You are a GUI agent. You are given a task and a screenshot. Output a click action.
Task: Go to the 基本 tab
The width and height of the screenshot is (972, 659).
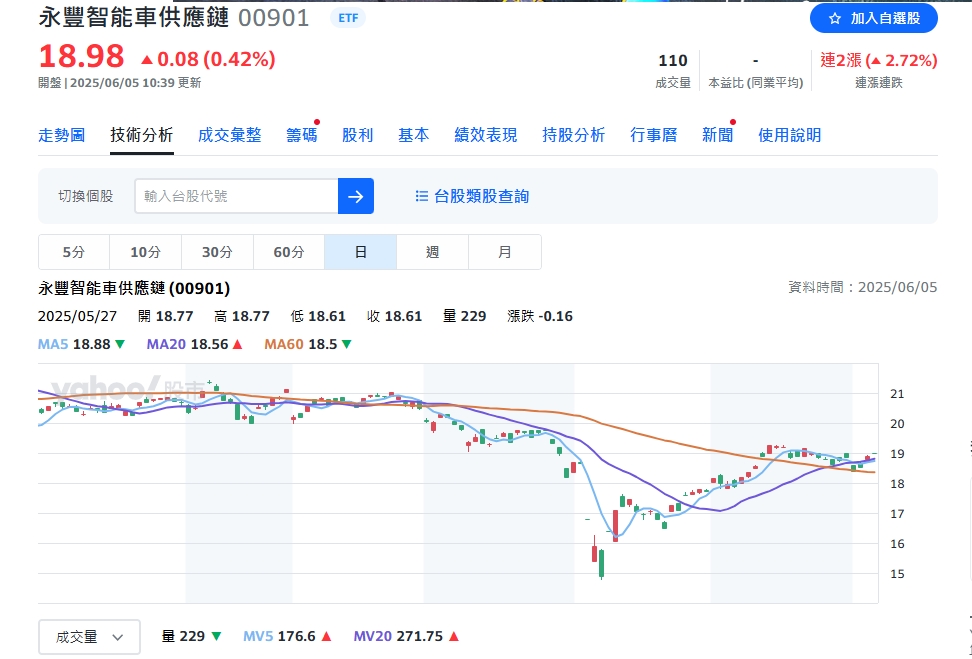click(x=413, y=135)
